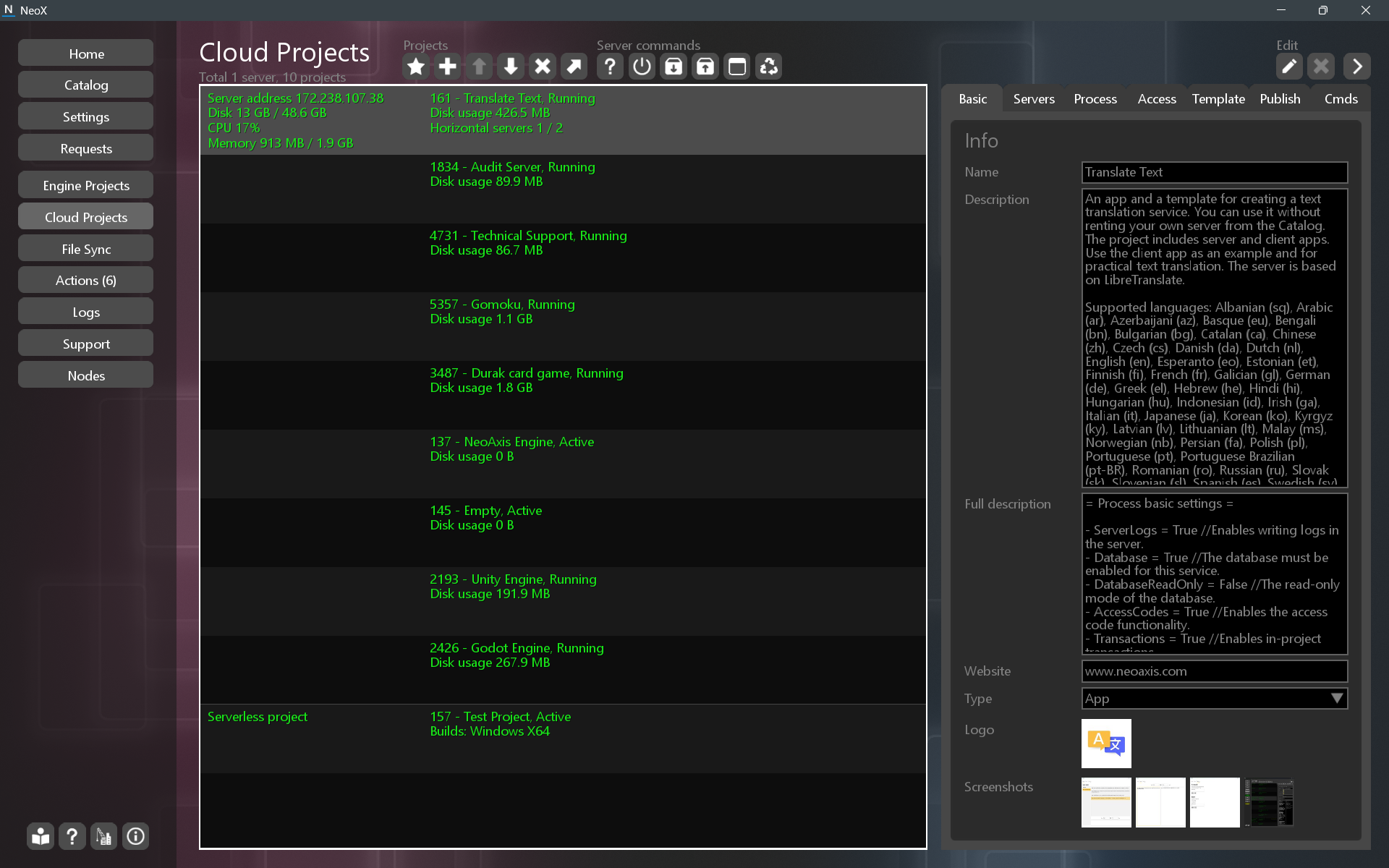Click the info circle icon at bottom left
This screenshot has height=868, width=1389.
[135, 837]
